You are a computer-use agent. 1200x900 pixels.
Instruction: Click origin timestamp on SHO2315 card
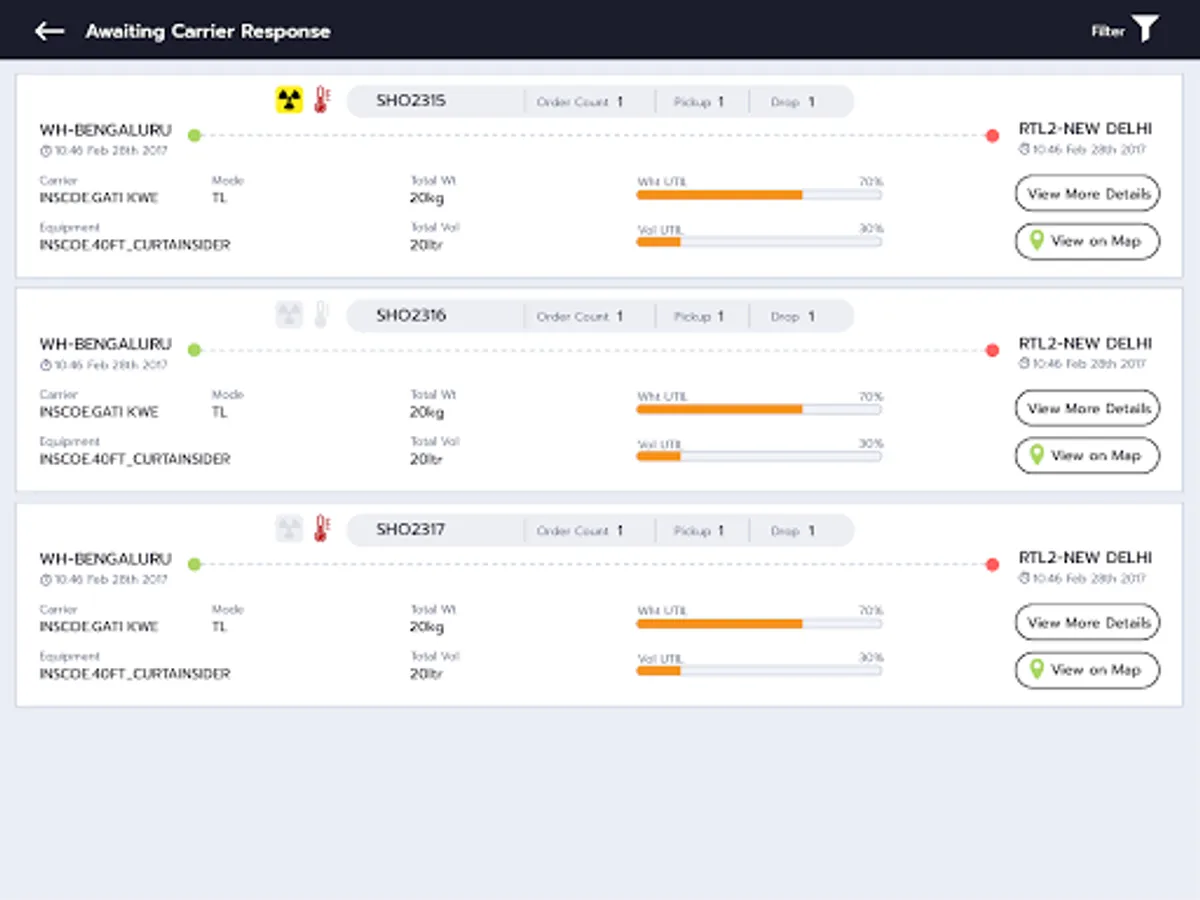tap(104, 151)
